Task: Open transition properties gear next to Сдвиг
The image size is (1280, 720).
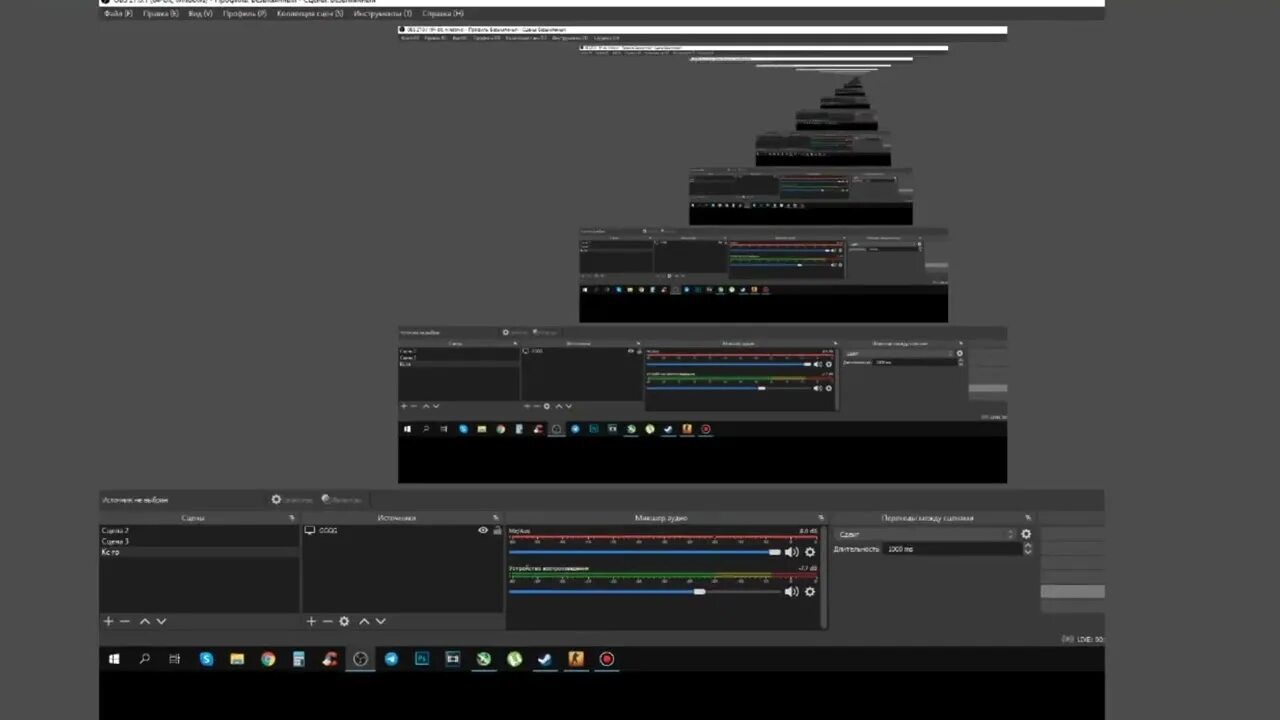Action: pos(1026,534)
